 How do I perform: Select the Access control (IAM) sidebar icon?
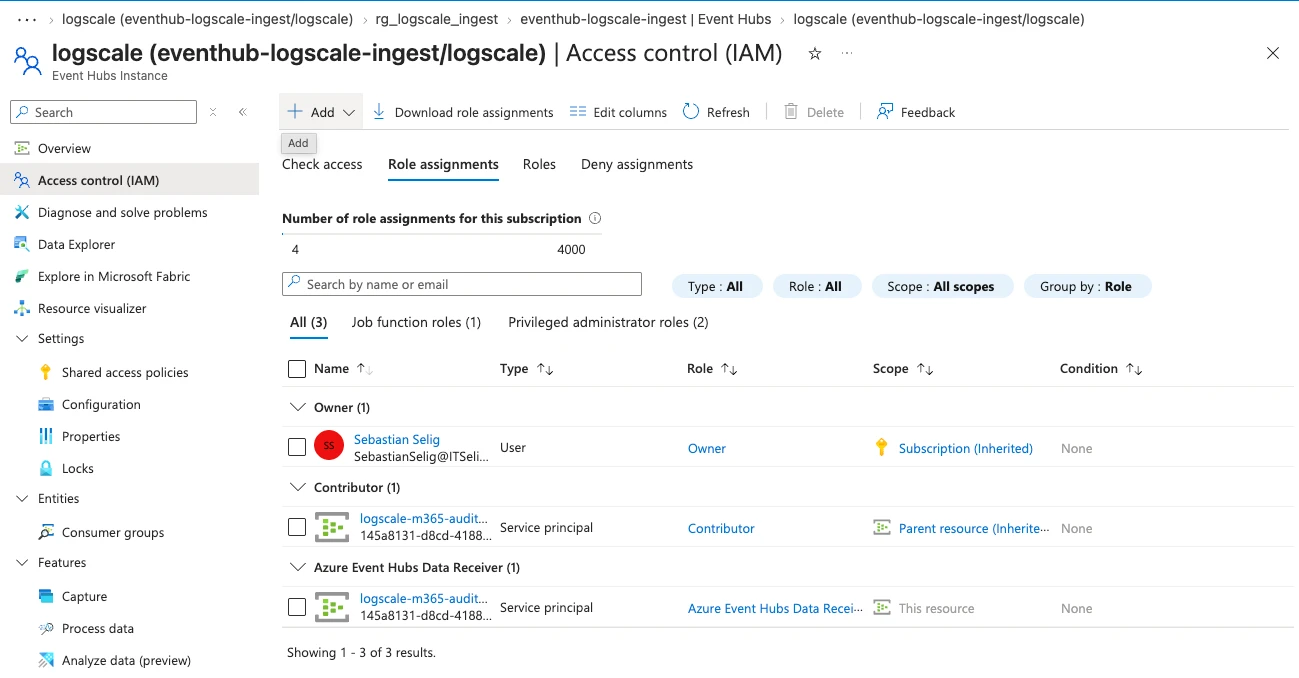click(x=22, y=180)
